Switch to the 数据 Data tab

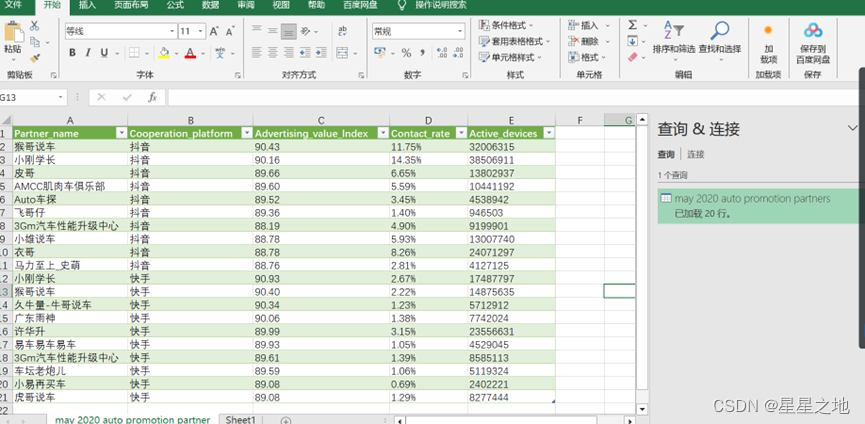point(210,5)
